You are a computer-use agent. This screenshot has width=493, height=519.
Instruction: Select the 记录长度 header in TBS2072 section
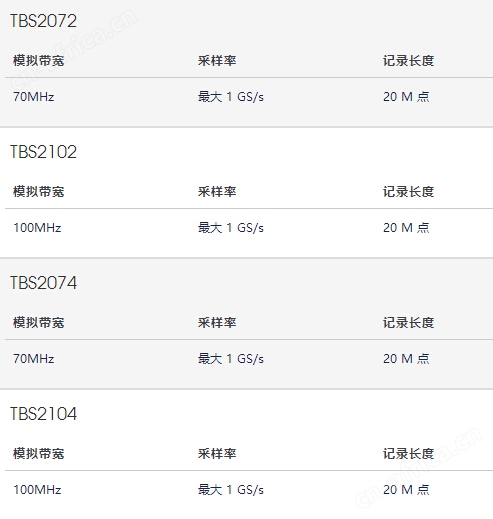coord(408,61)
